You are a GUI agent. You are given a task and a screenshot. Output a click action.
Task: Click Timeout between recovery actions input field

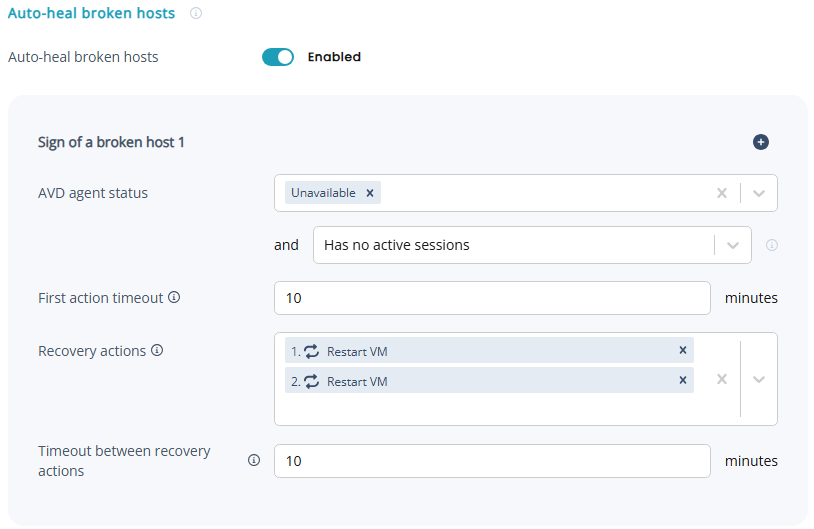pos(492,461)
